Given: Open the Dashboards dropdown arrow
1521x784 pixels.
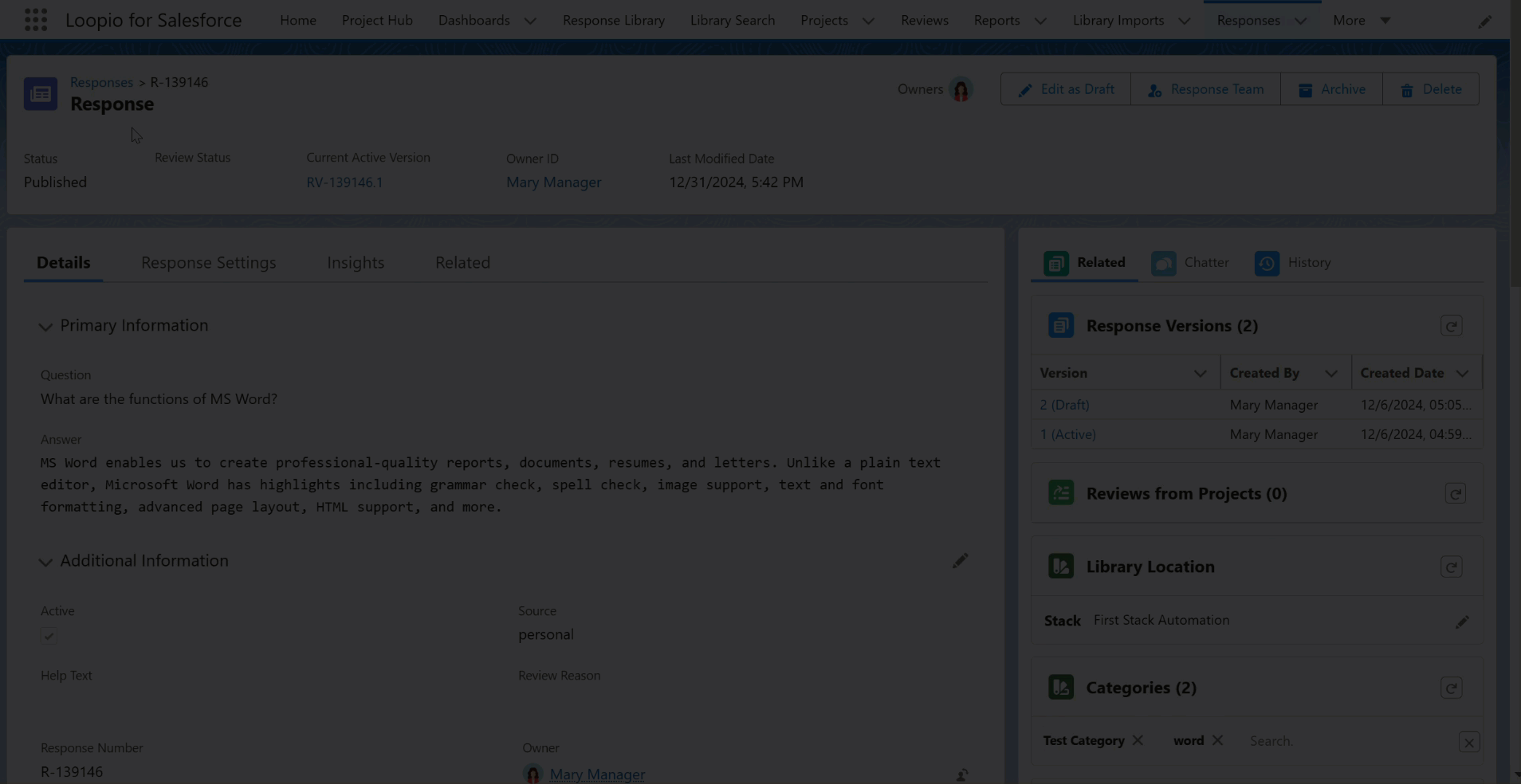Looking at the screenshot, I should tap(530, 21).
